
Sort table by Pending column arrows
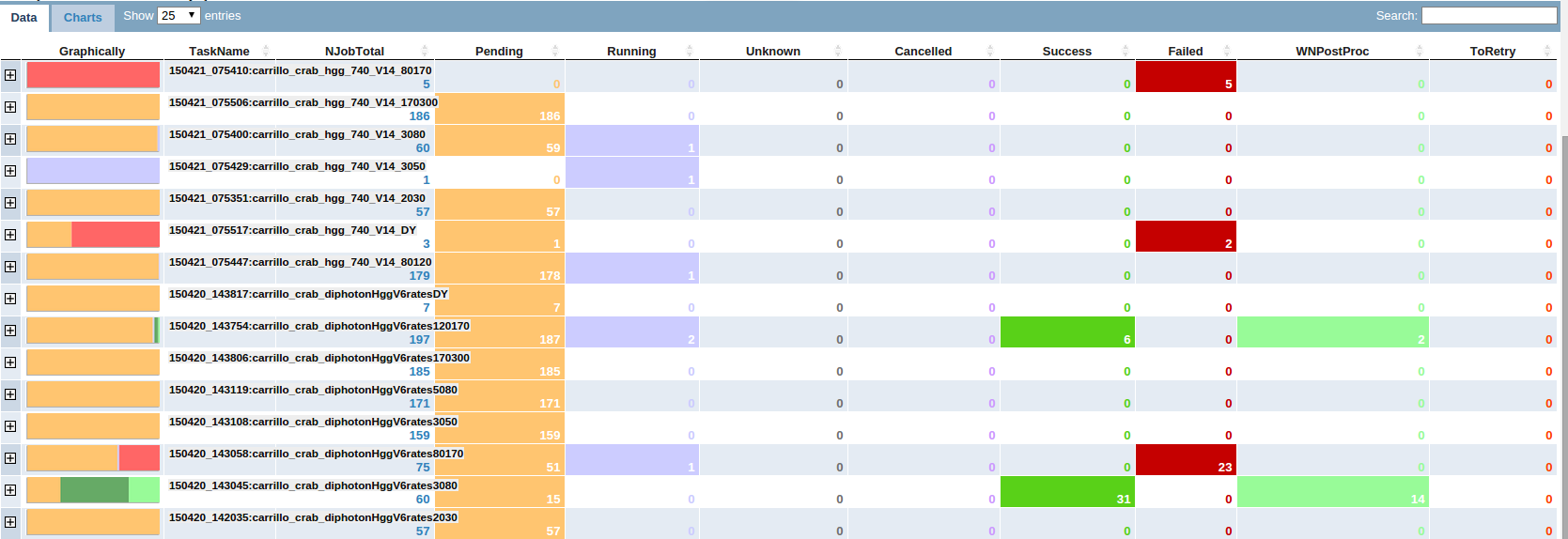(555, 51)
